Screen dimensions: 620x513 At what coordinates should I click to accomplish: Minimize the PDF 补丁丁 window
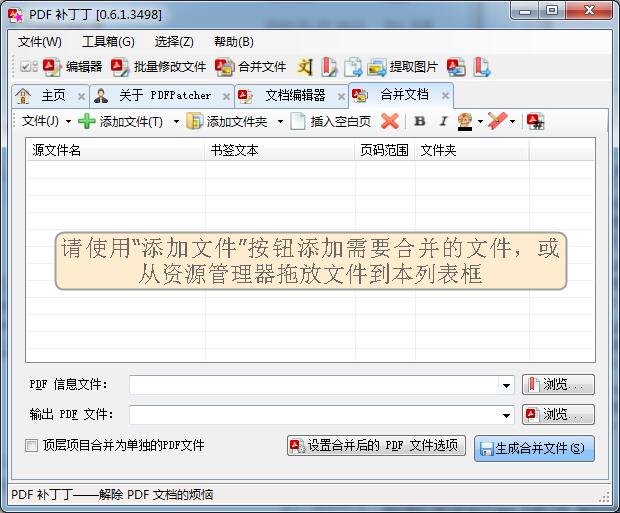(x=525, y=11)
